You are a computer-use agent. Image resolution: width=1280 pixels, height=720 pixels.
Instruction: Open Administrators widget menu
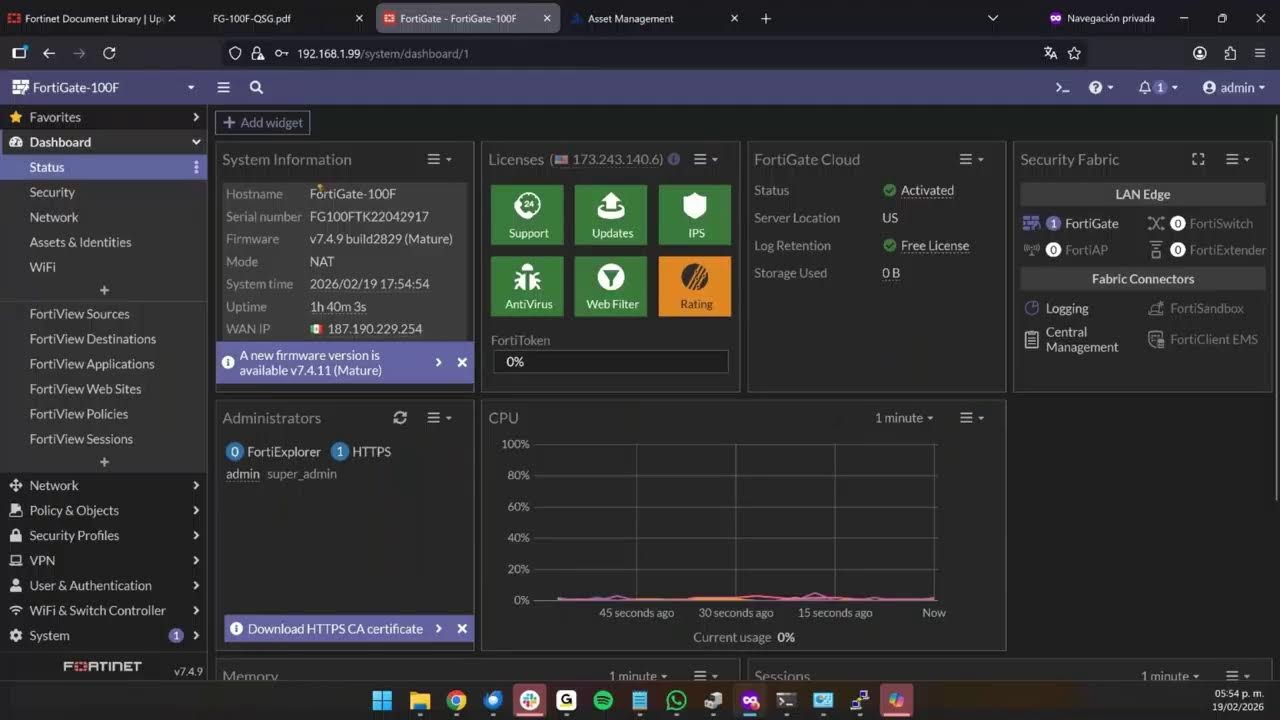(x=440, y=418)
